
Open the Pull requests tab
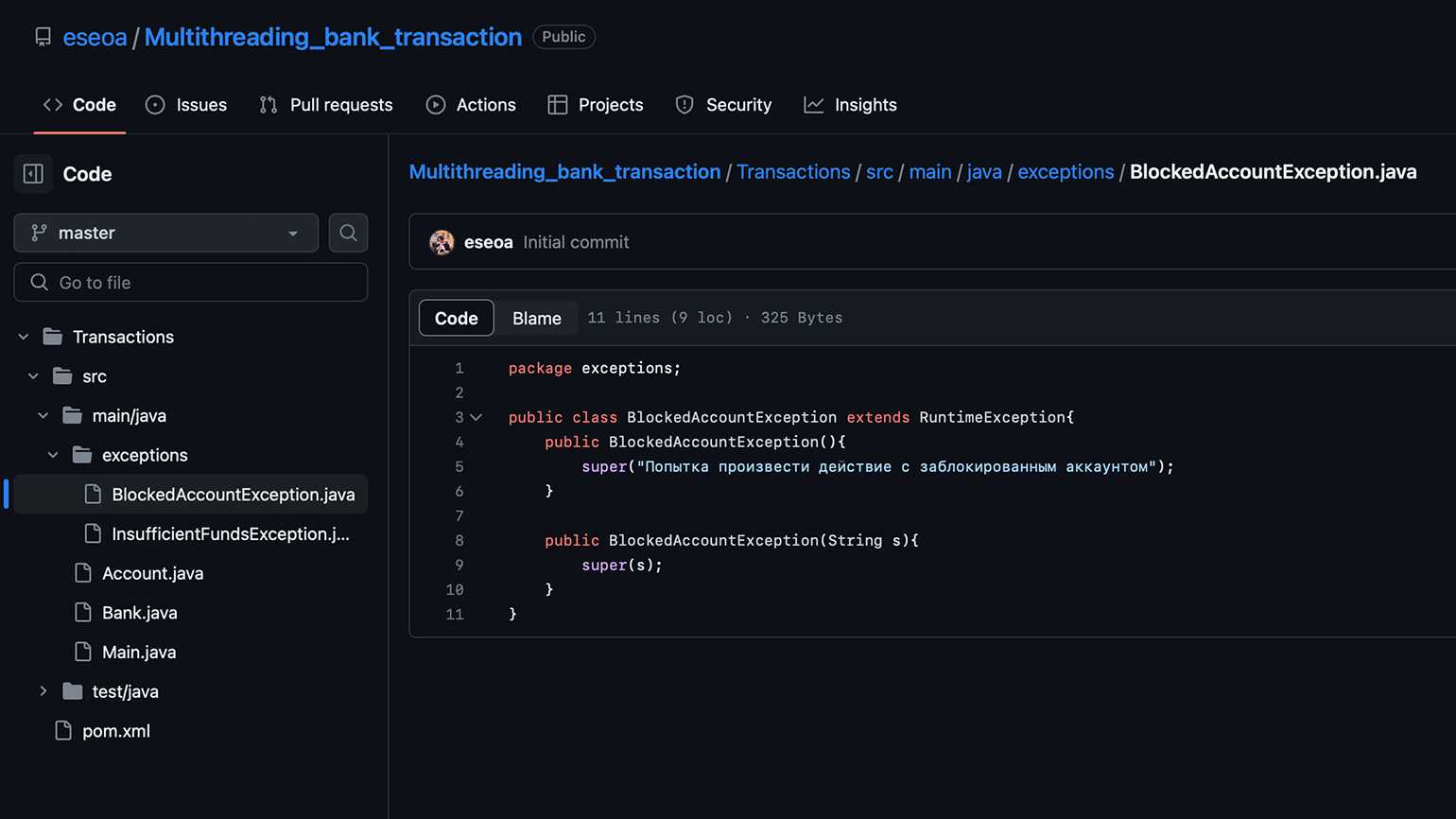coord(326,105)
